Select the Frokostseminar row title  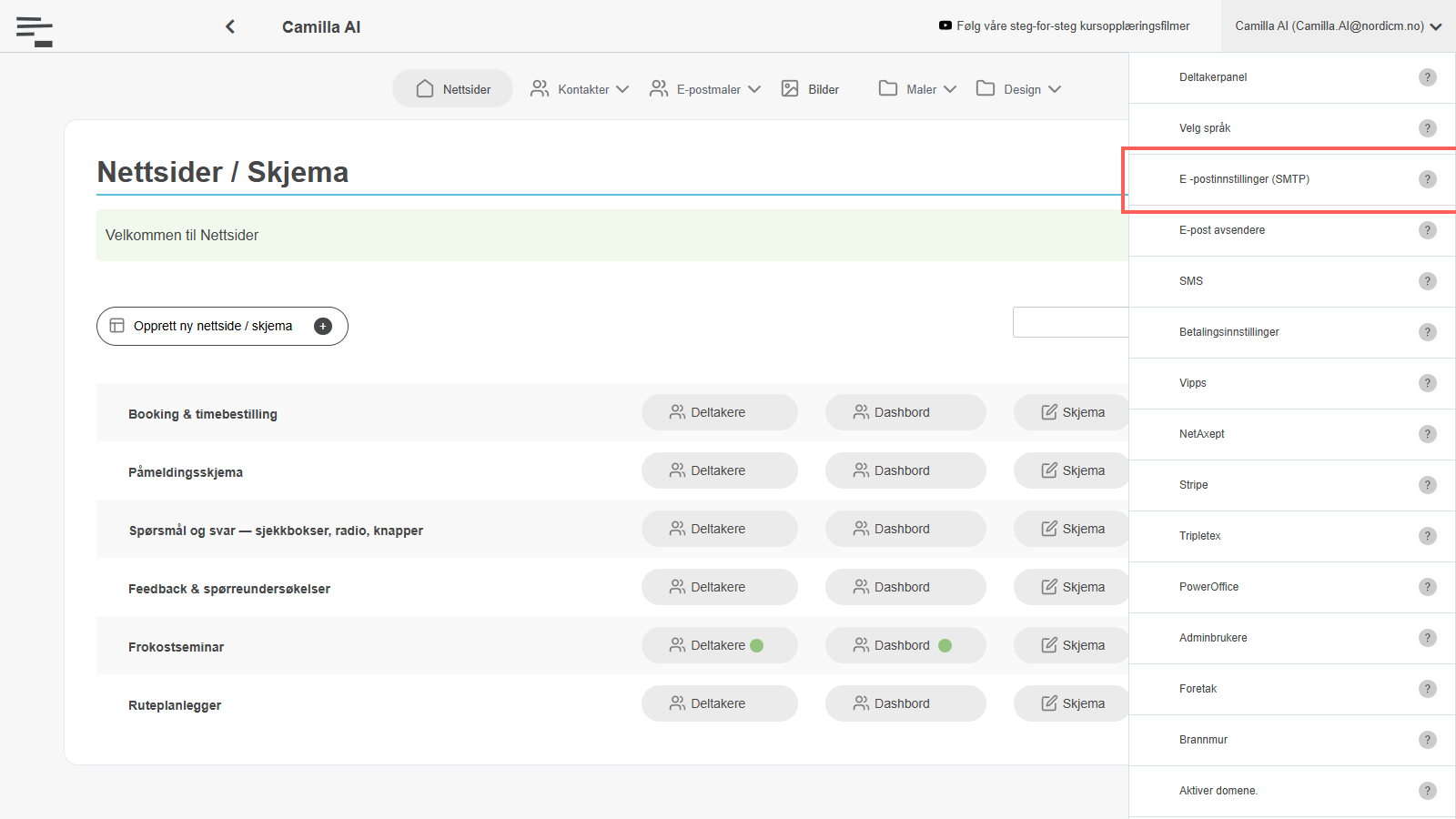pyautogui.click(x=176, y=647)
